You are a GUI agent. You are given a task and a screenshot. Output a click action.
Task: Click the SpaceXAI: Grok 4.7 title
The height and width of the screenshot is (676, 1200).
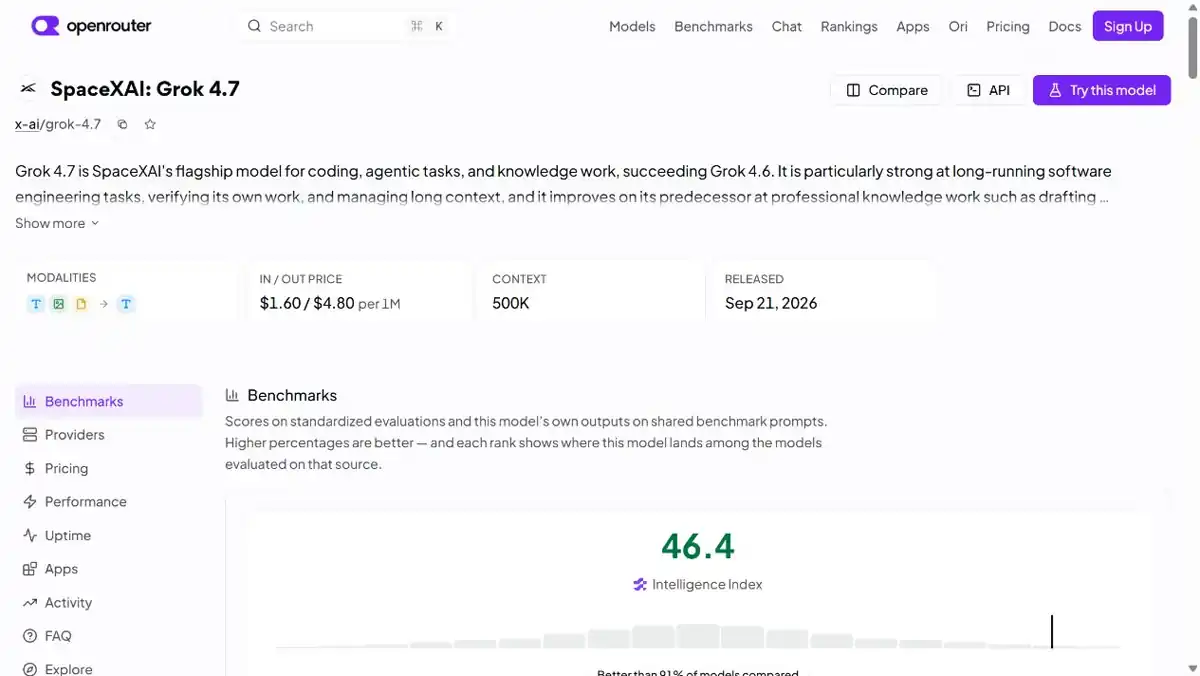[x=145, y=89]
